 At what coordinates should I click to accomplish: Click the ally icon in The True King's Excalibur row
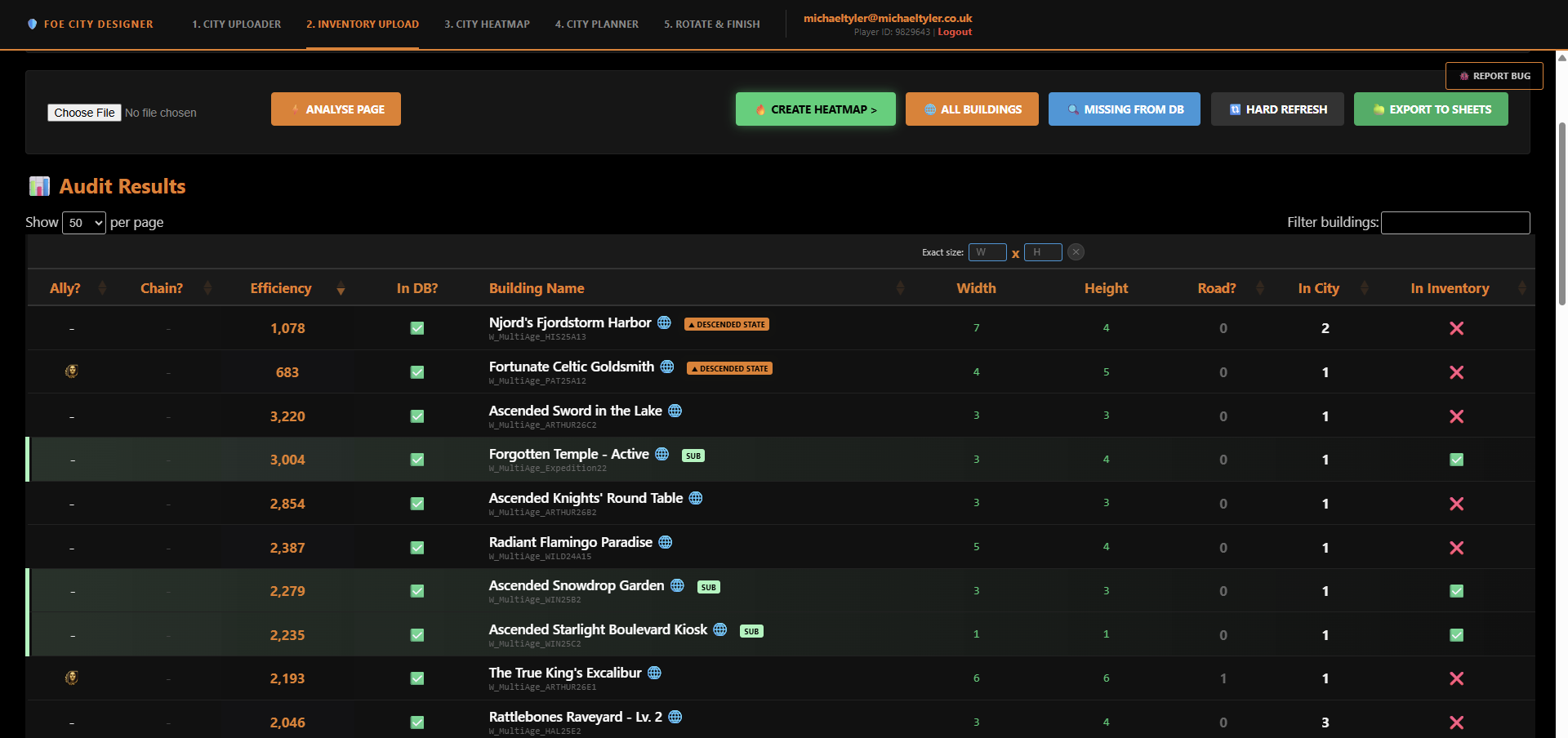[x=72, y=678]
